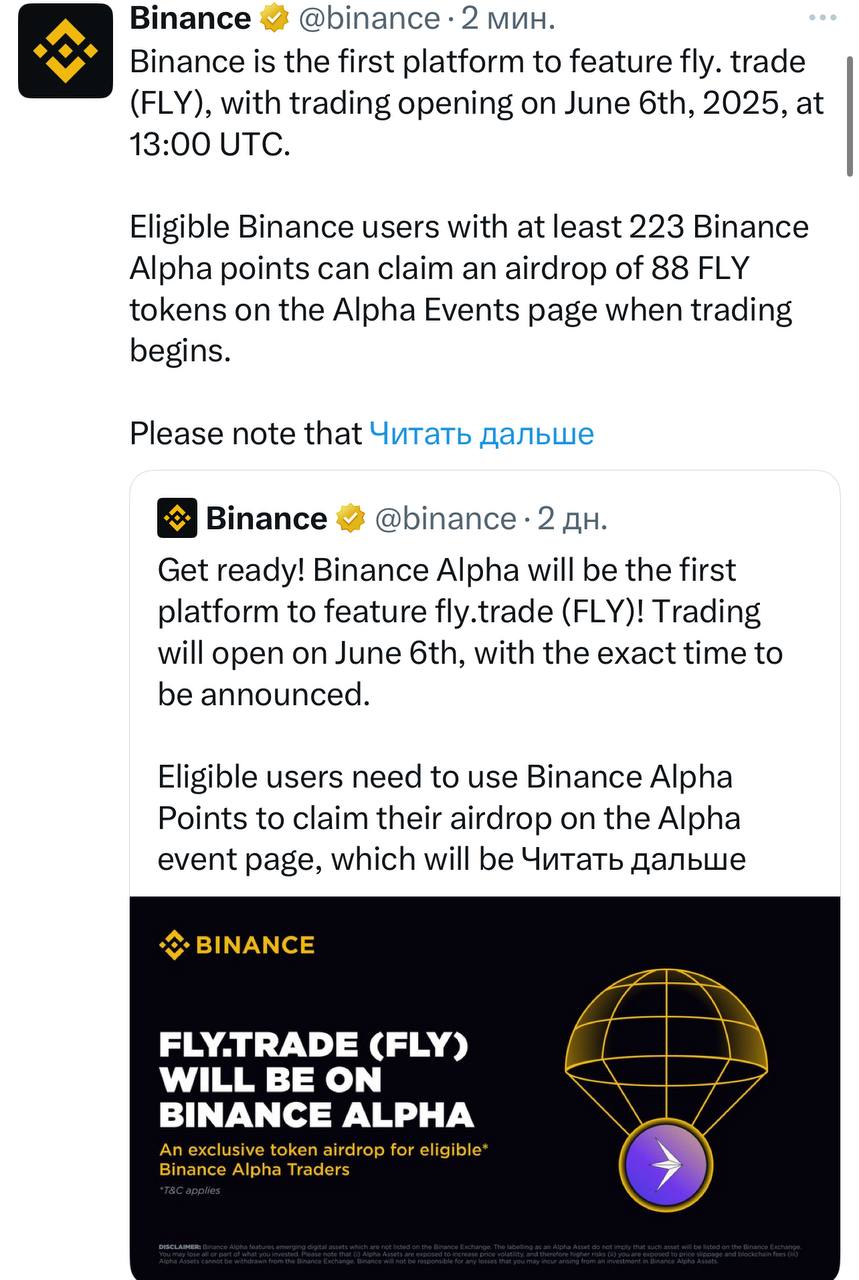Click the purple FLY token icon in banner
The height and width of the screenshot is (1280, 859).
(x=666, y=1165)
